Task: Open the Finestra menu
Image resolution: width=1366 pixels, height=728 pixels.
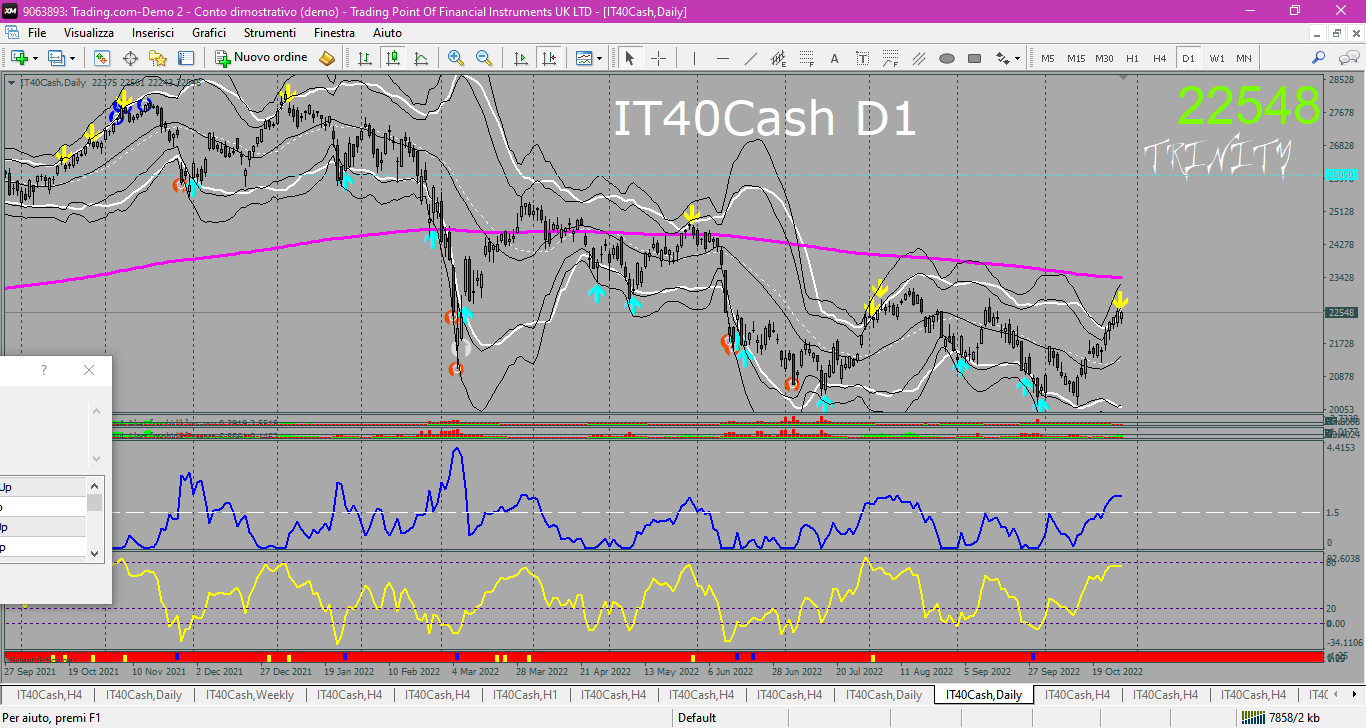Action: pos(334,33)
